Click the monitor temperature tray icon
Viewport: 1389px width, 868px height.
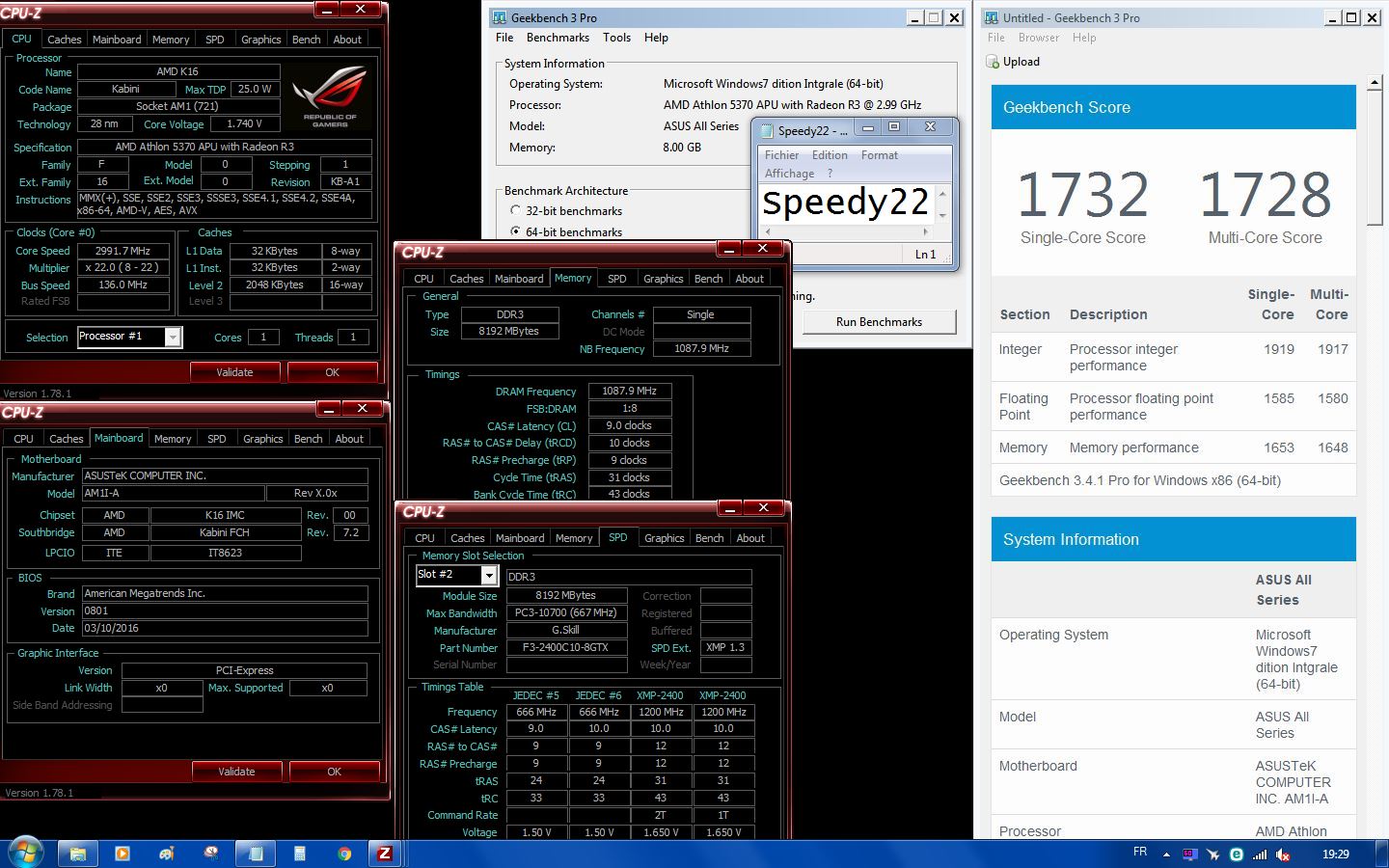coord(1189,854)
